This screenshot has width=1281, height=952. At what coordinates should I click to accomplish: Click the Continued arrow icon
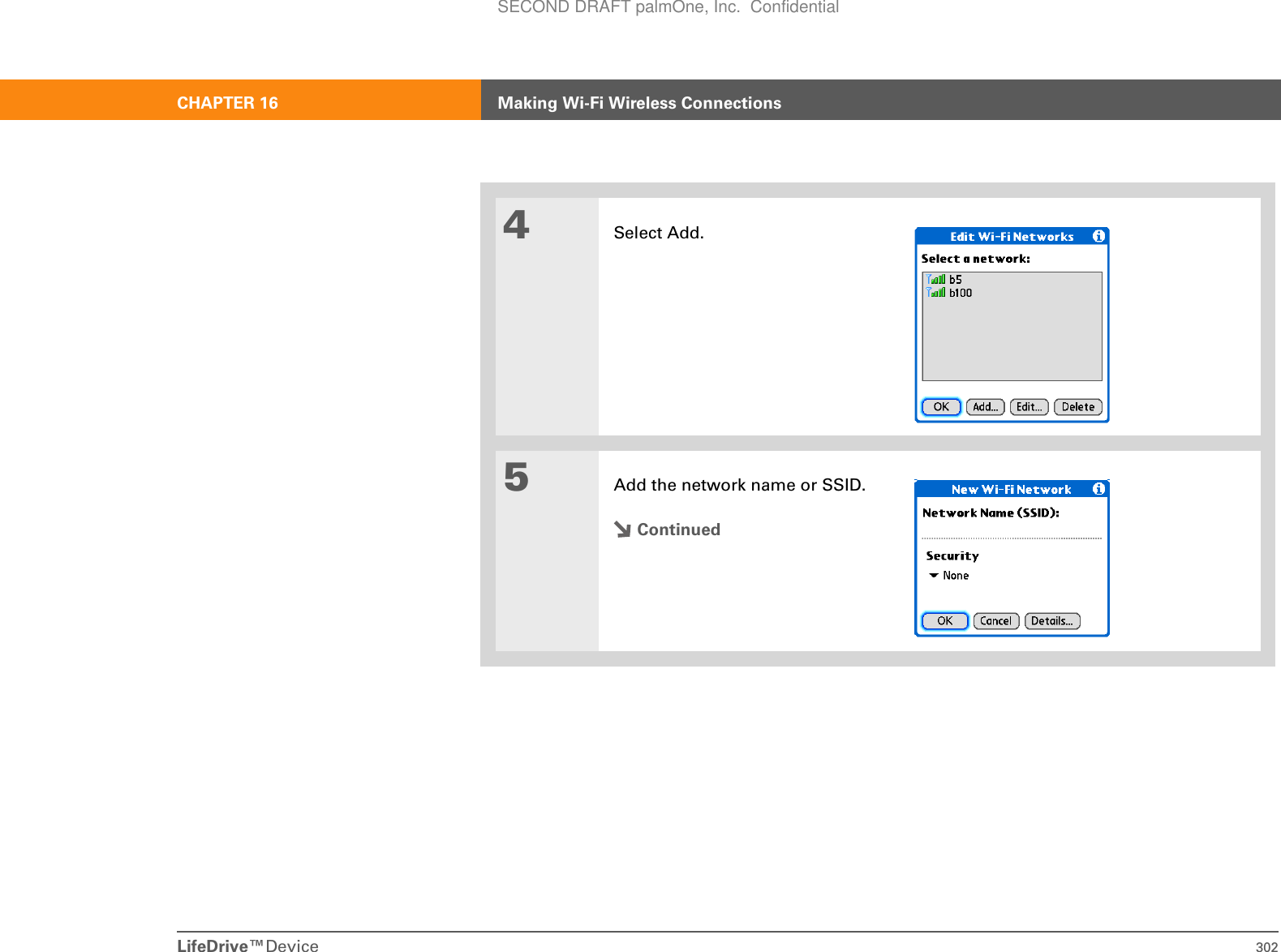pyautogui.click(x=622, y=530)
